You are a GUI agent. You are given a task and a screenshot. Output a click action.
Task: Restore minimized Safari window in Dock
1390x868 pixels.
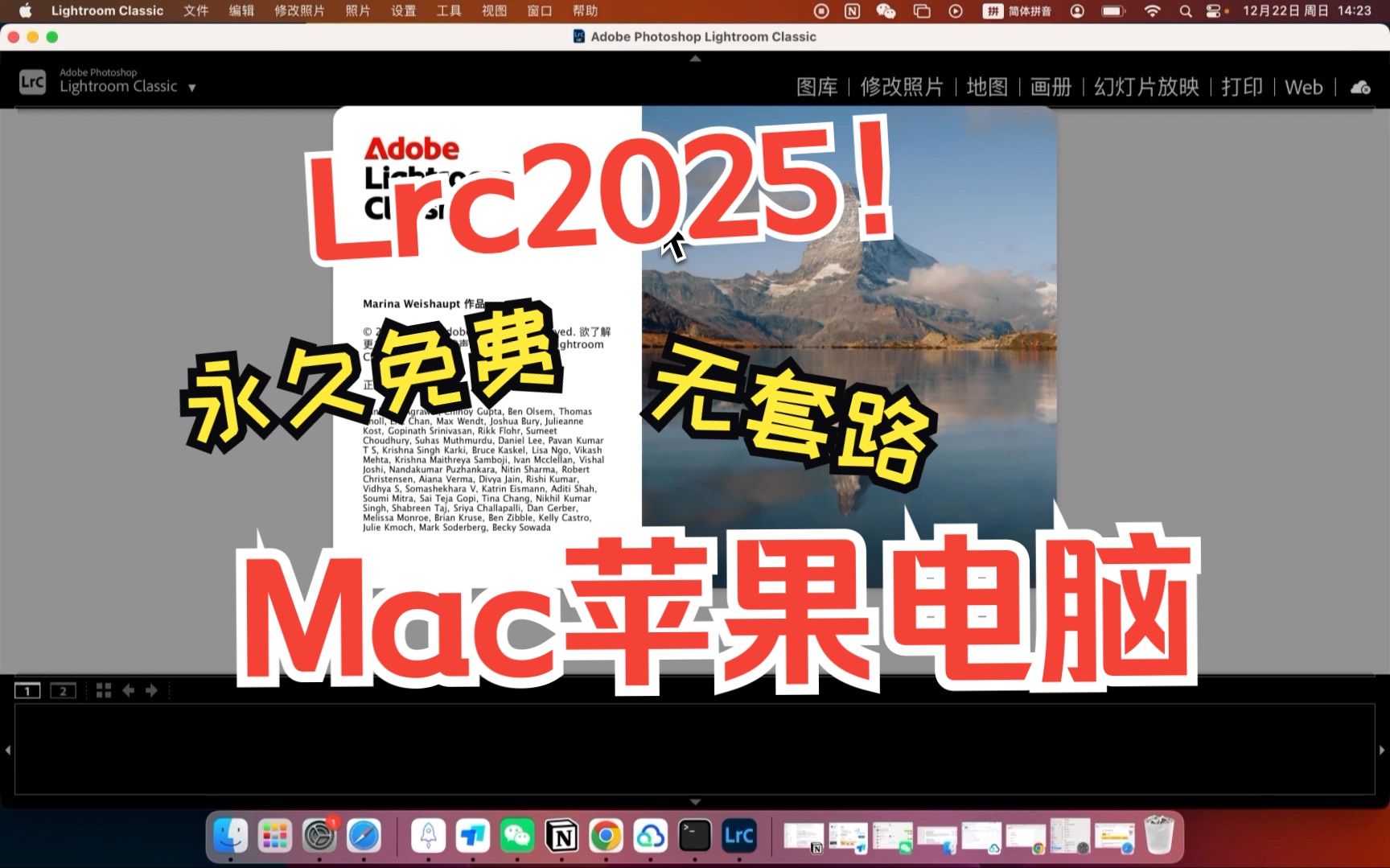1114,837
